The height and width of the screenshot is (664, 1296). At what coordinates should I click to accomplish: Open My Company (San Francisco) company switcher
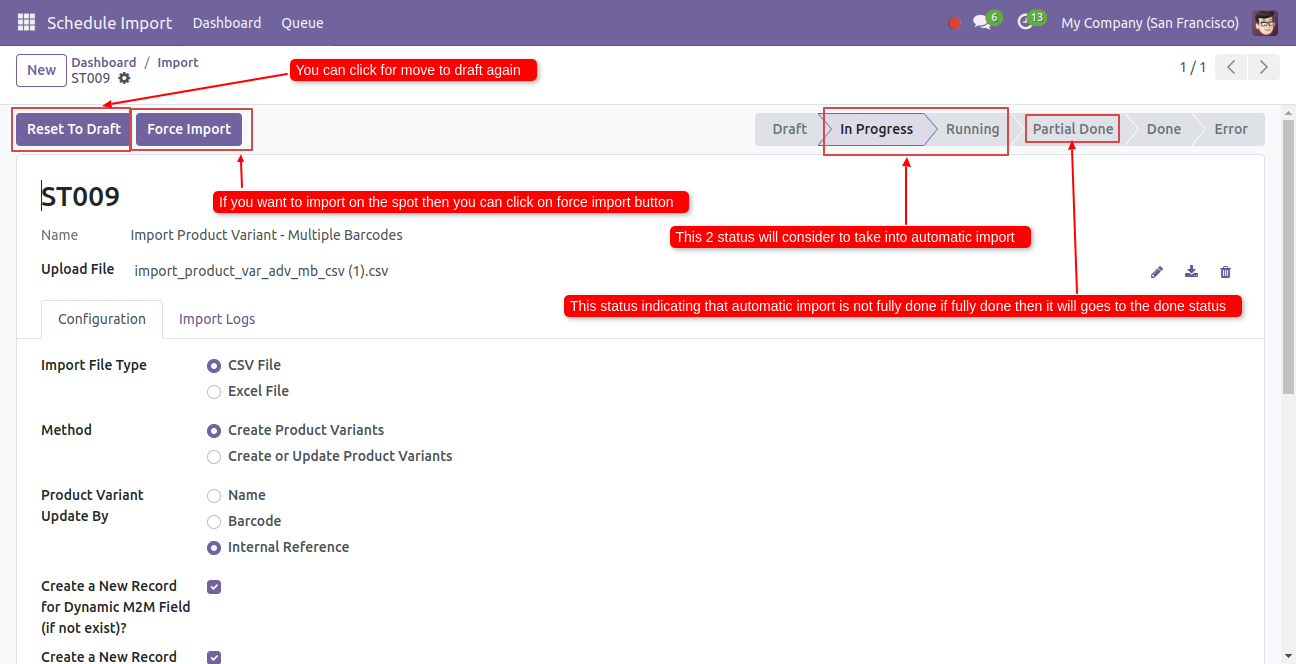pos(1149,22)
